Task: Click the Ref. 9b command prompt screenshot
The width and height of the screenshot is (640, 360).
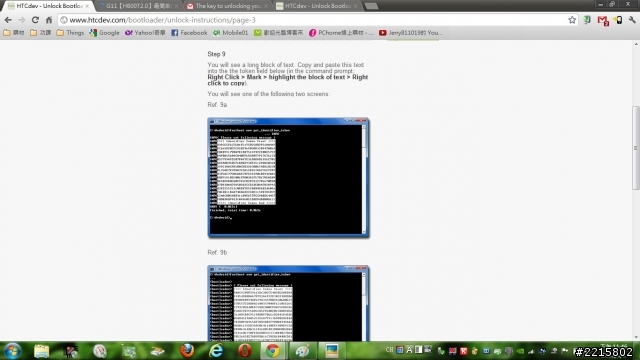Action: point(289,303)
